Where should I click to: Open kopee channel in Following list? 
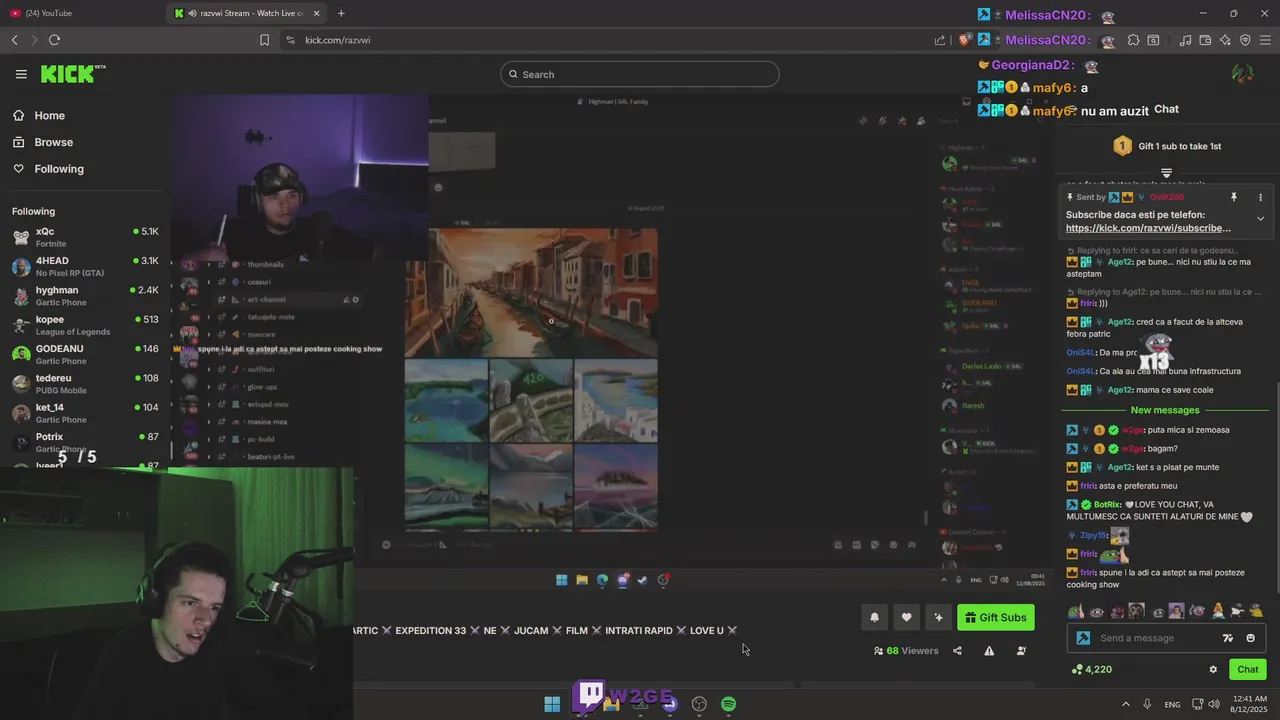click(x=85, y=325)
